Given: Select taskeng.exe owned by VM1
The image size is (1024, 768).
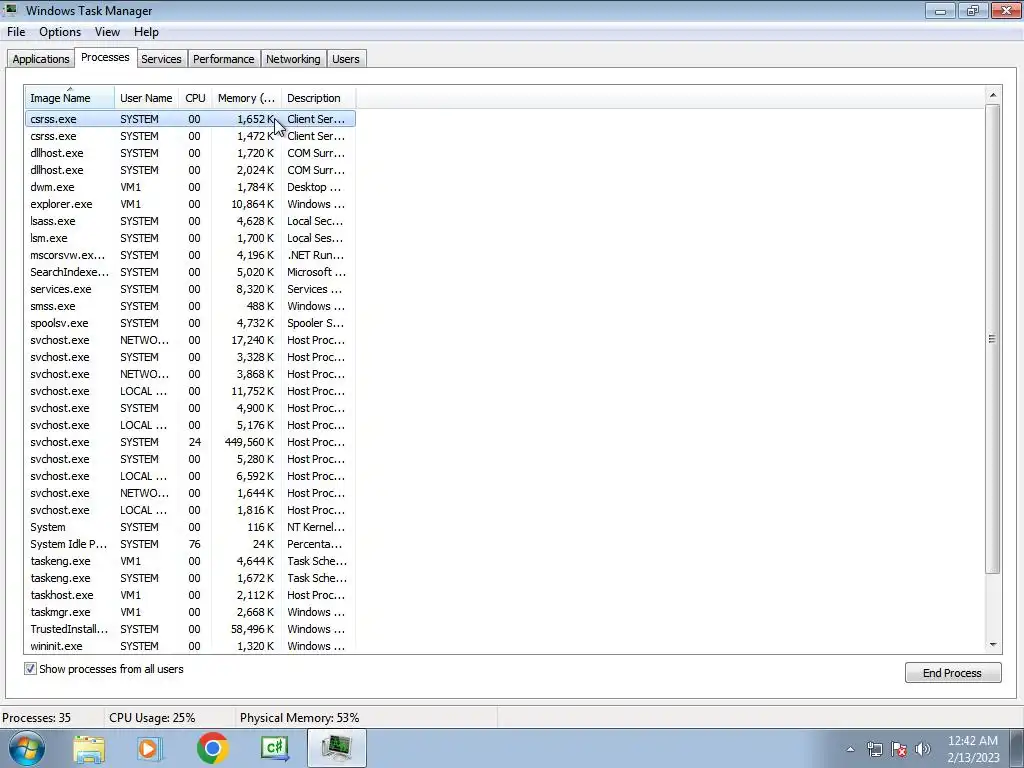Looking at the screenshot, I should click(x=190, y=560).
